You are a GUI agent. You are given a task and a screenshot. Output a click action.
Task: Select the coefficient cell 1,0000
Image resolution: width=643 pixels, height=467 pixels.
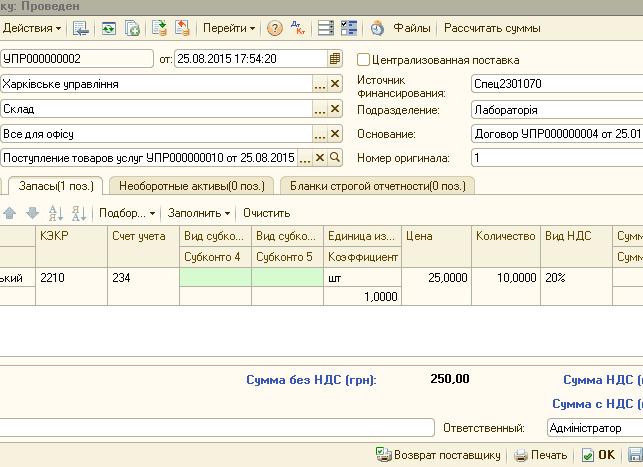pyautogui.click(x=363, y=296)
